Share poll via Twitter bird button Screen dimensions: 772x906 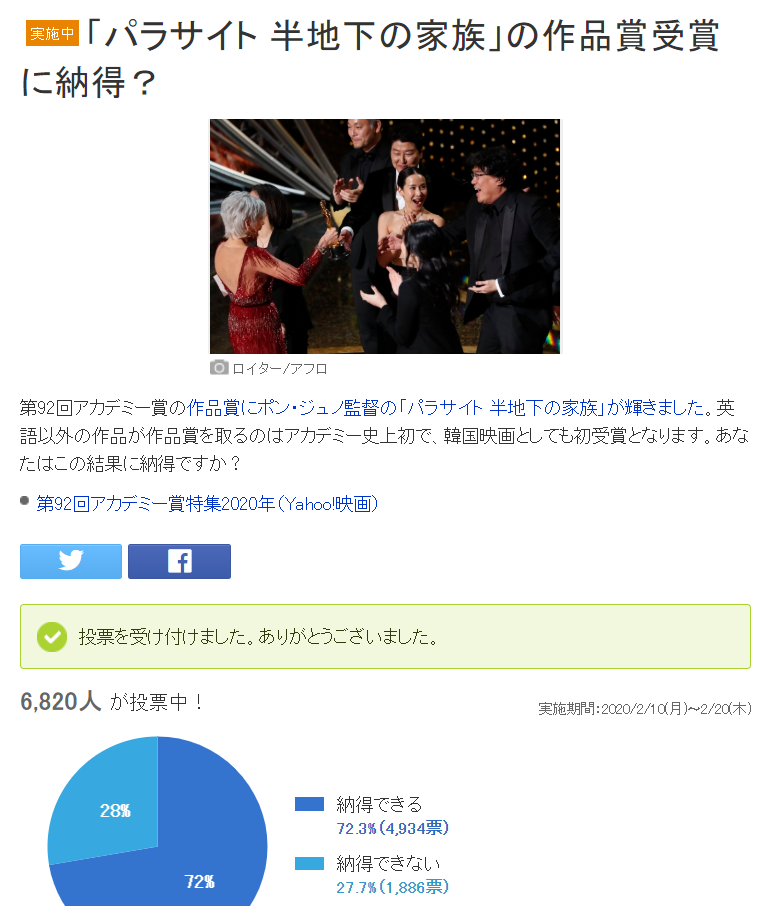71,561
